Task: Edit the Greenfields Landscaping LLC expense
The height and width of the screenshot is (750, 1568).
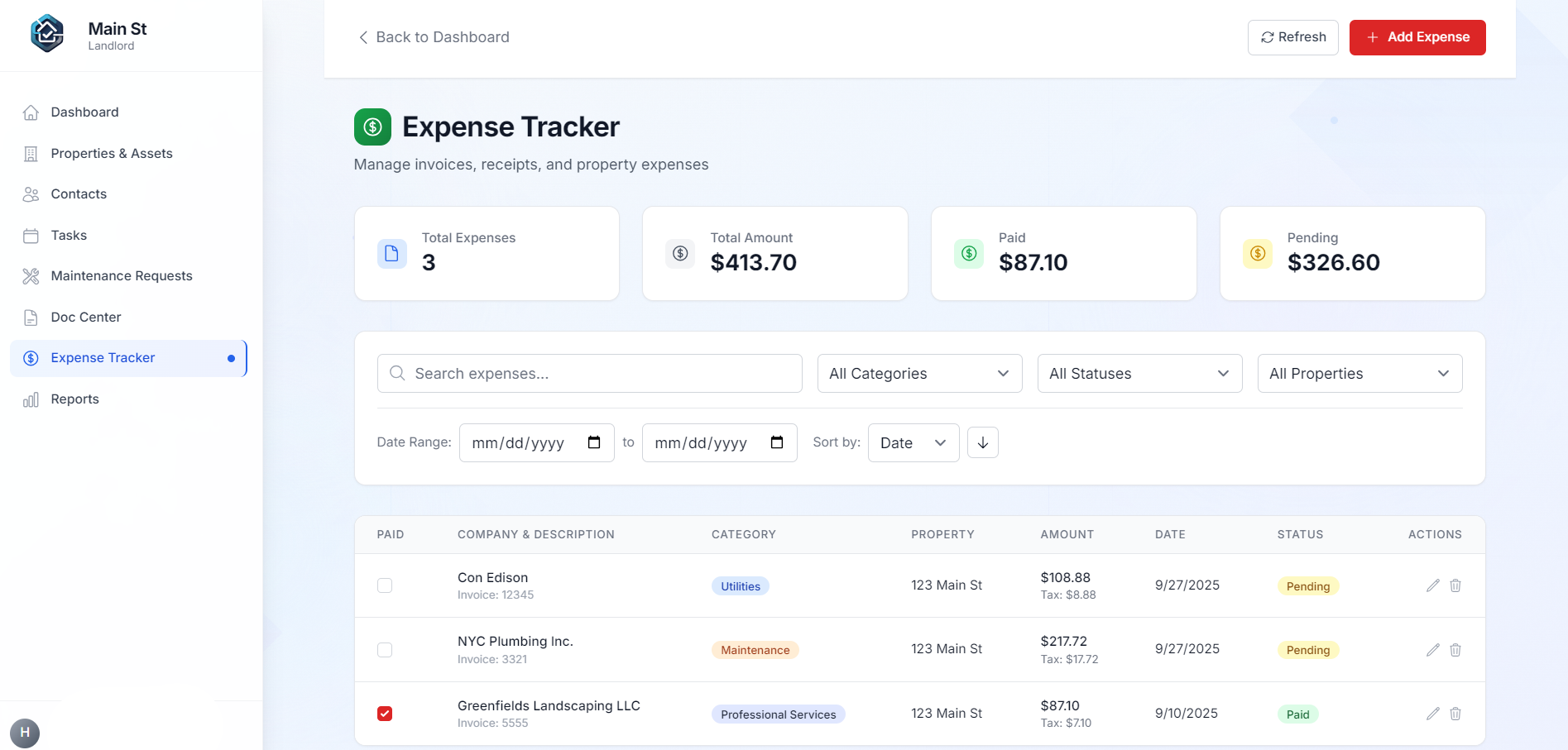Action: coord(1433,714)
